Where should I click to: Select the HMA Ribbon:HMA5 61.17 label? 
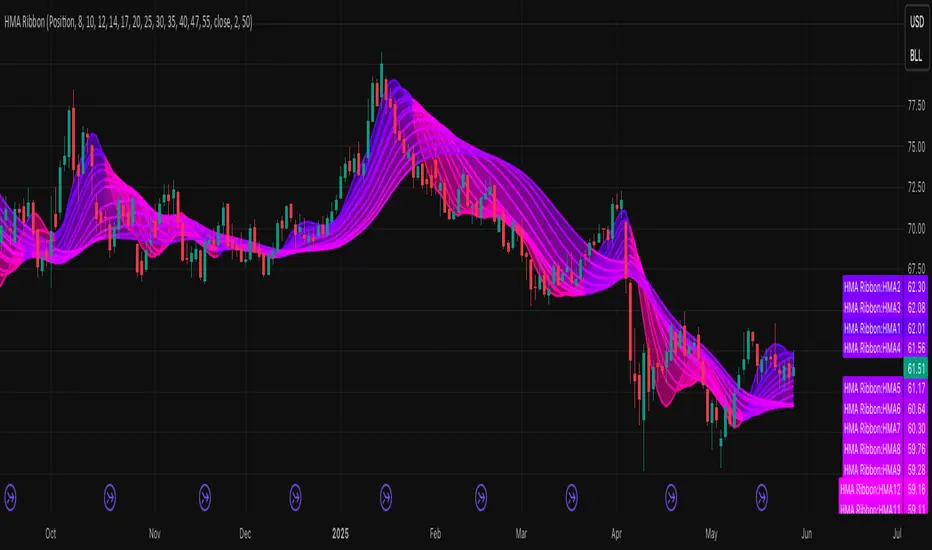[884, 388]
